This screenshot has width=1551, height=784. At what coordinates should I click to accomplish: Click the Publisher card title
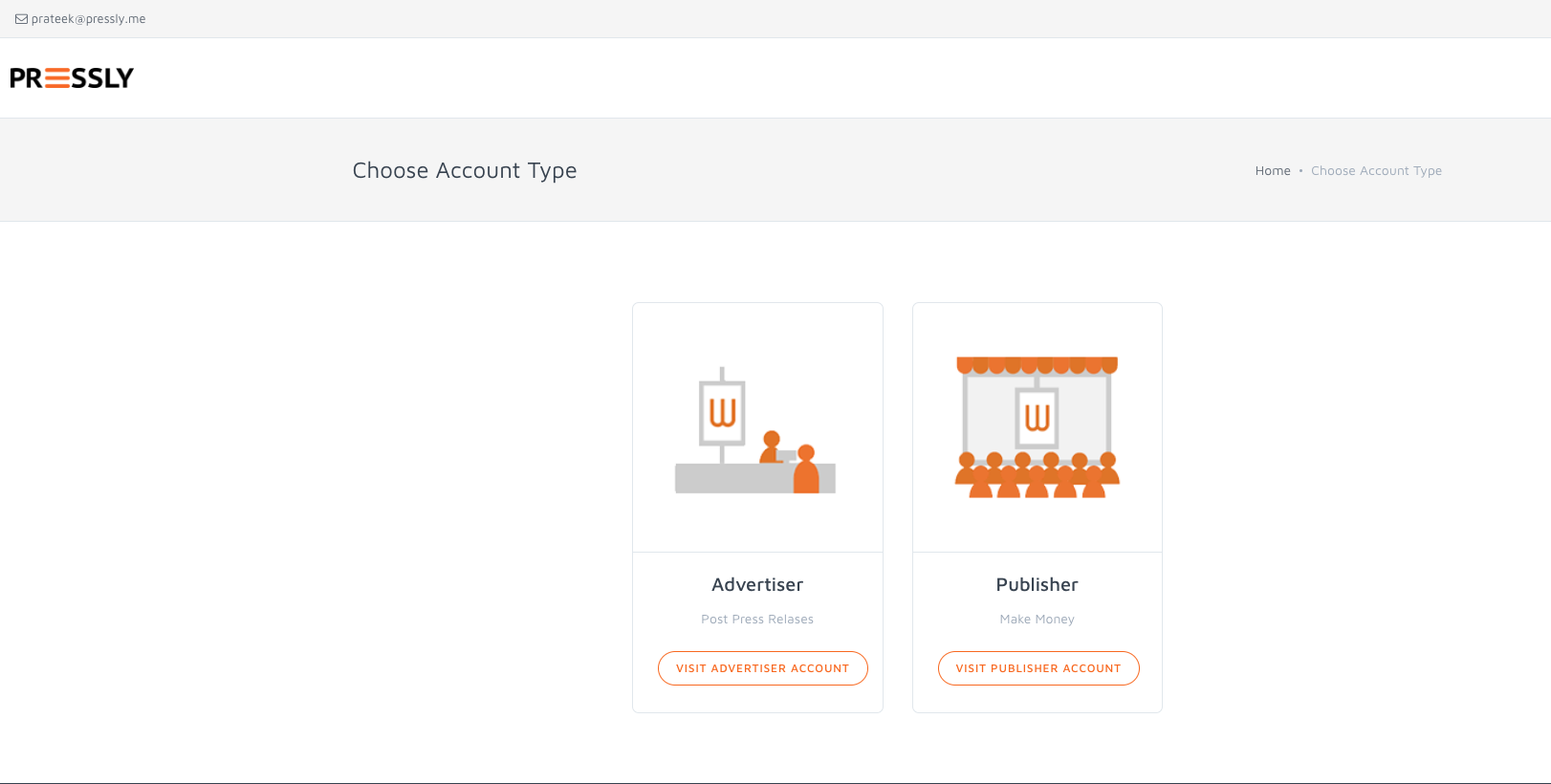(x=1037, y=585)
